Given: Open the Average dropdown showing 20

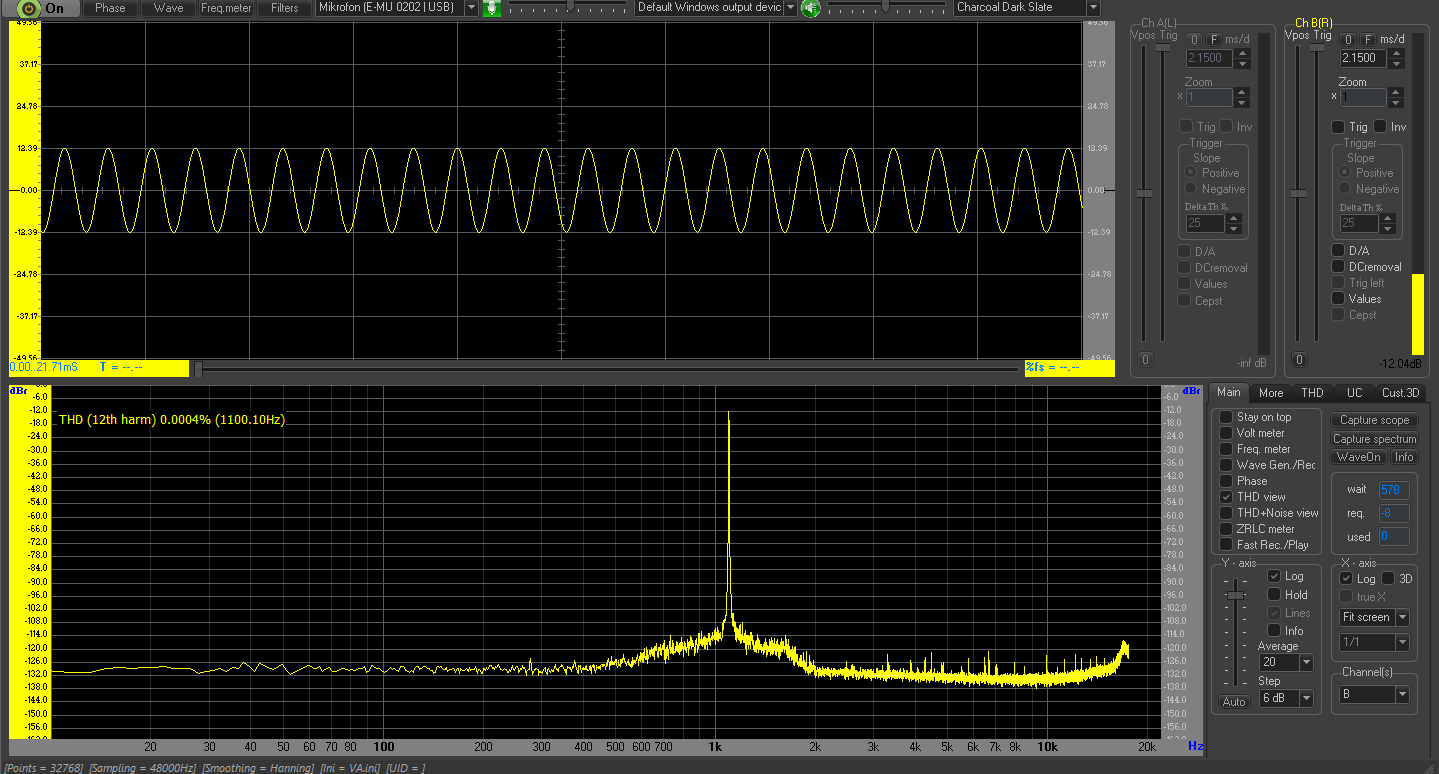Looking at the screenshot, I should coord(1306,662).
